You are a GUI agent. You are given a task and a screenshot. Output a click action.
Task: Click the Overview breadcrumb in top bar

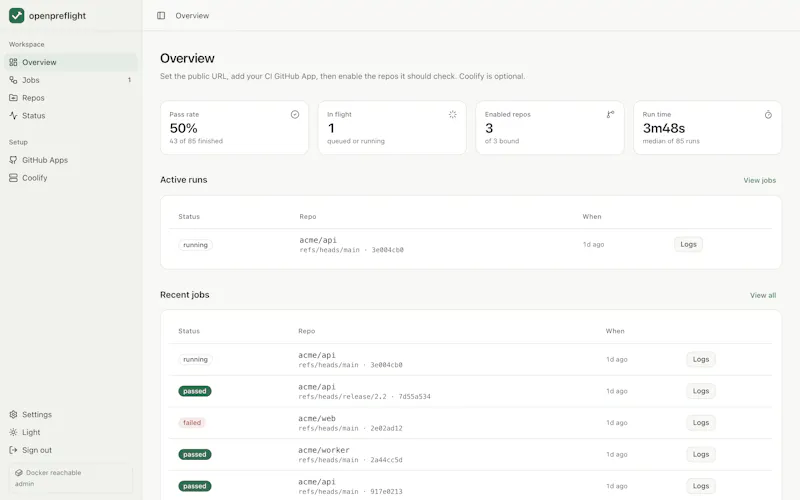(192, 16)
